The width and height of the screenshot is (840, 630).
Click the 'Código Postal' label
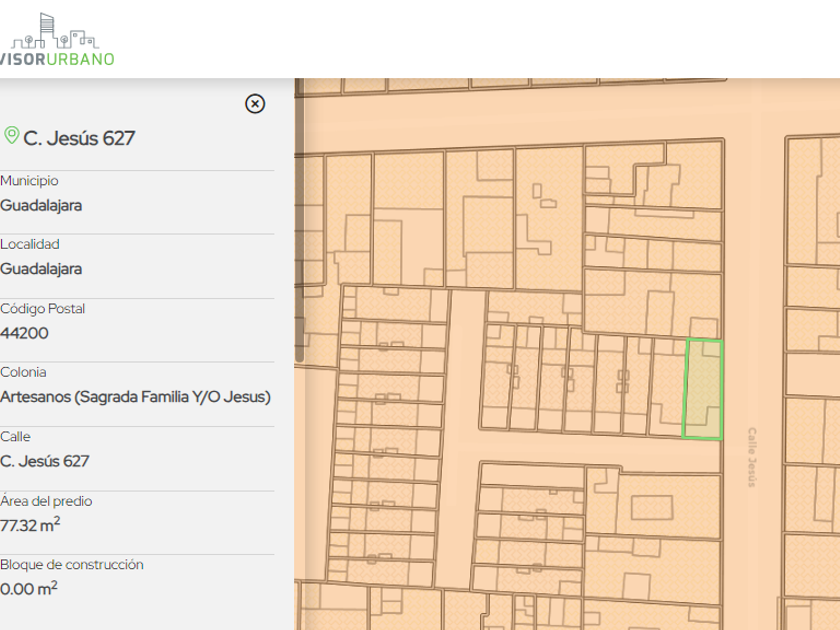point(42,309)
